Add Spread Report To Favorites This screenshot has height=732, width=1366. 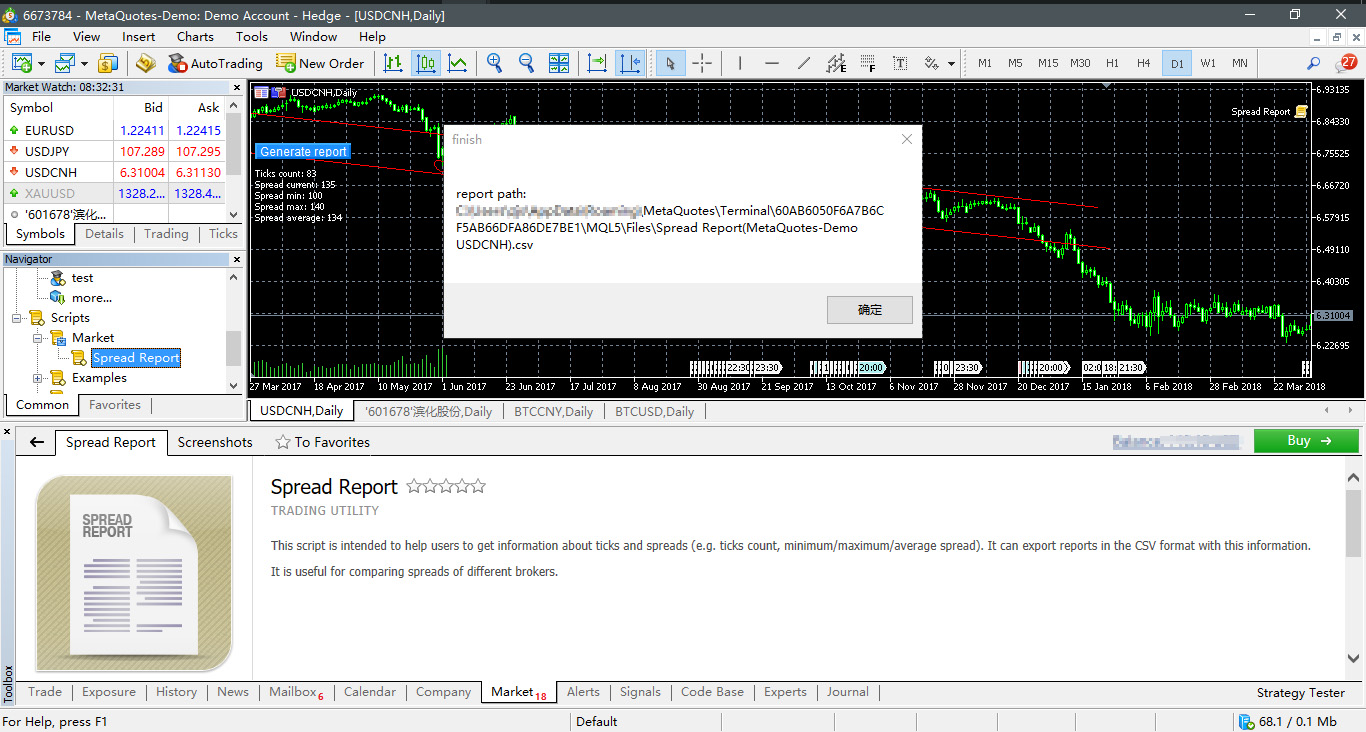(323, 442)
